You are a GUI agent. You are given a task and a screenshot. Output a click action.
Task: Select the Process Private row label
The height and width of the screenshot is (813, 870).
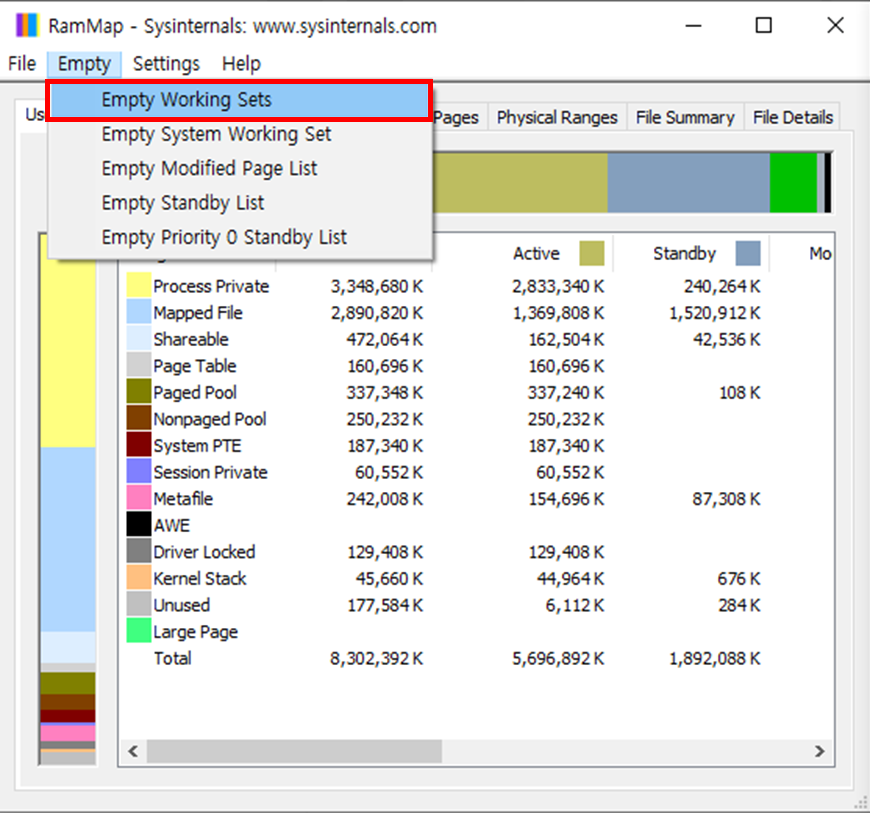tap(211, 286)
